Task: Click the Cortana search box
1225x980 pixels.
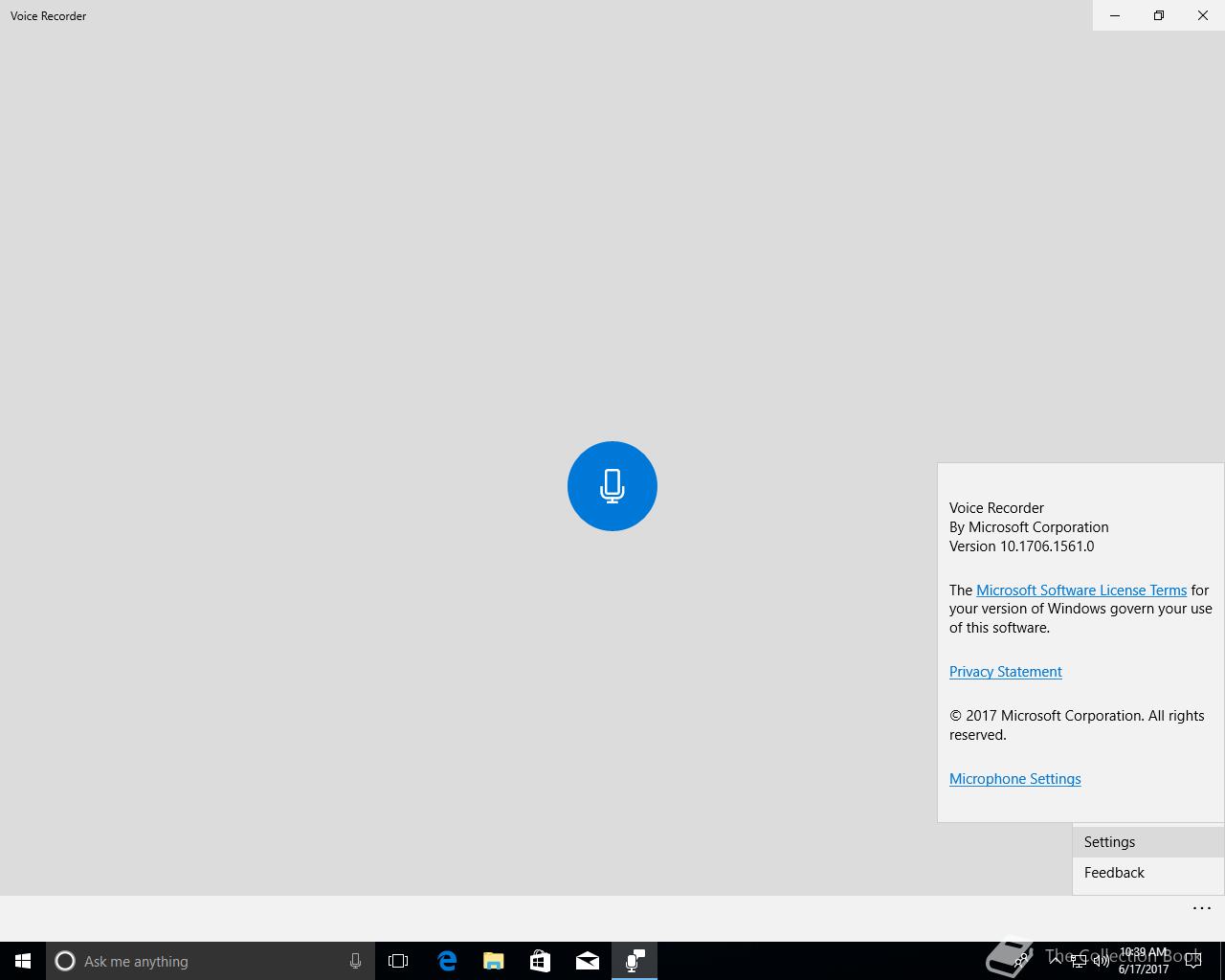Action: pos(211,961)
